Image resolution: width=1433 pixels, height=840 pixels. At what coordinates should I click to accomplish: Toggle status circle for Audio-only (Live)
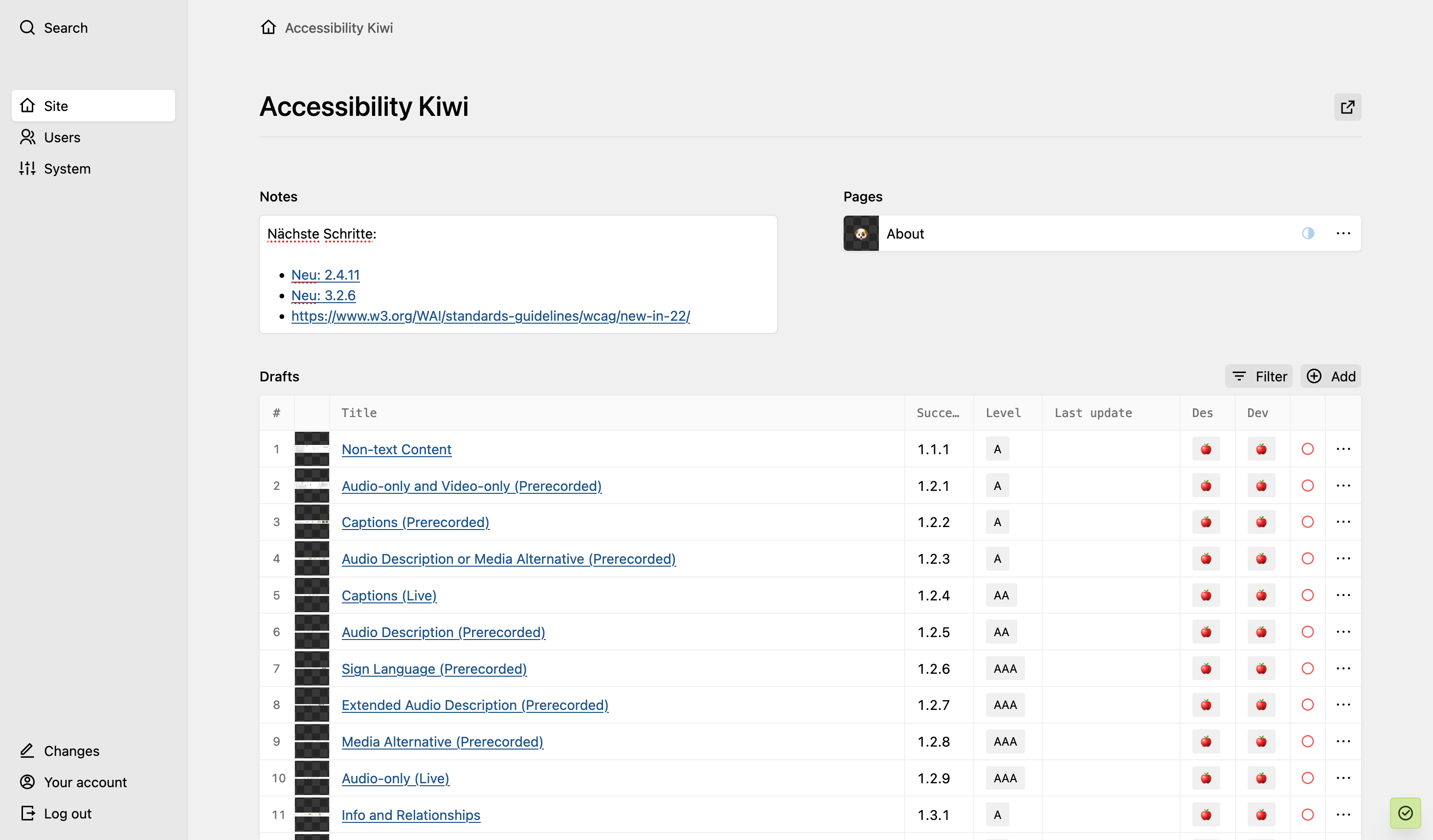pyautogui.click(x=1307, y=778)
